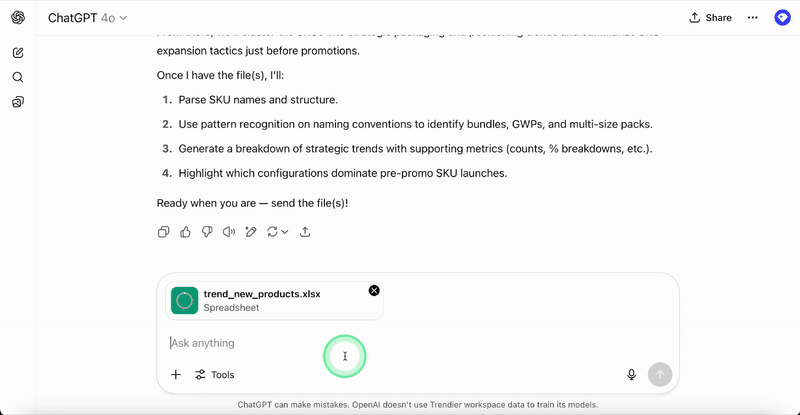Open the ChatGPT 4o model selector
The height and width of the screenshot is (415, 800).
coord(88,18)
